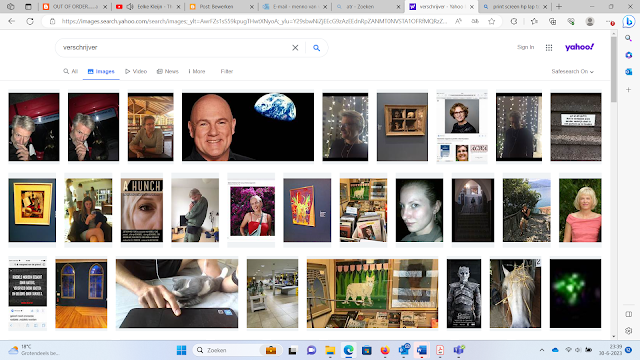
Task: Open the weather widget on taskbar
Action: 35,350
